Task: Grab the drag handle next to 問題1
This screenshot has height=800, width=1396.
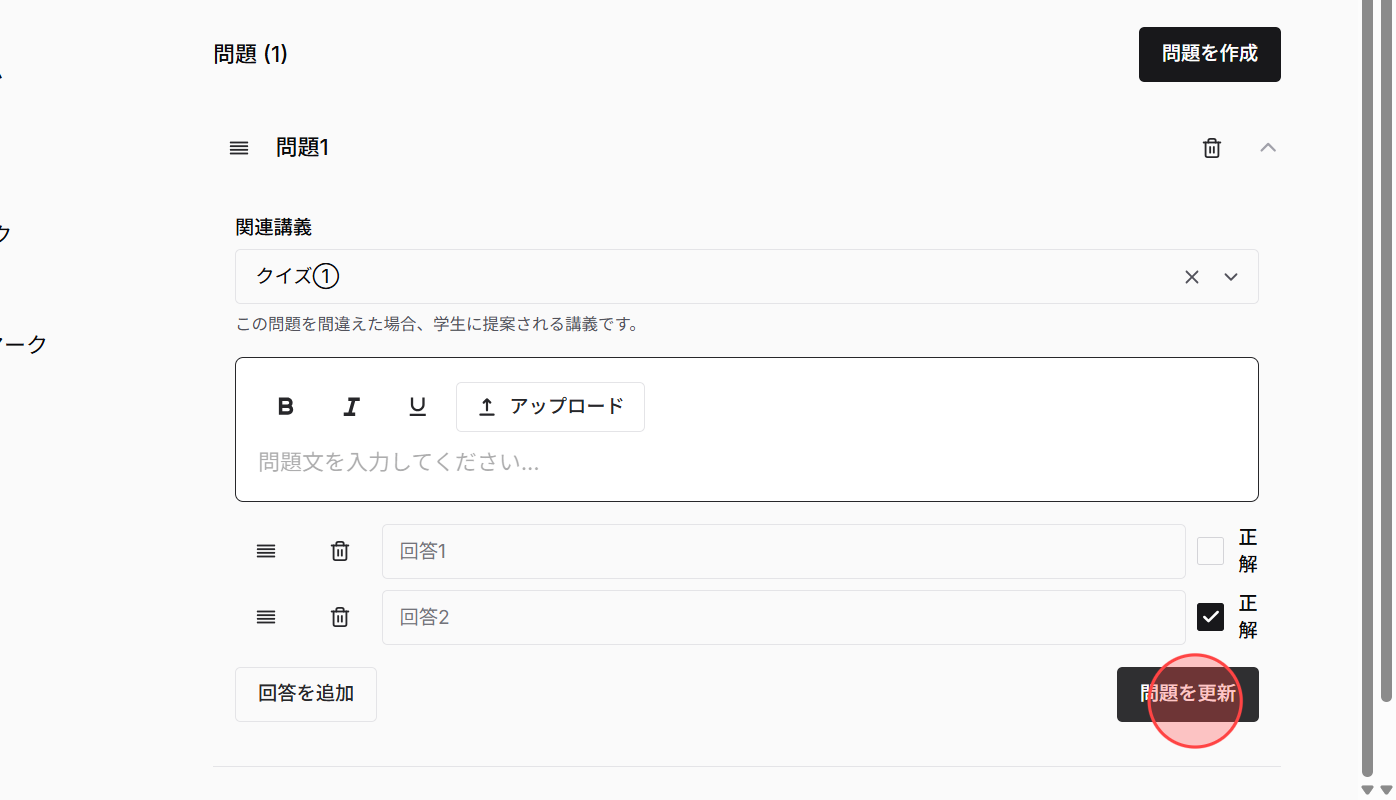Action: (x=238, y=147)
